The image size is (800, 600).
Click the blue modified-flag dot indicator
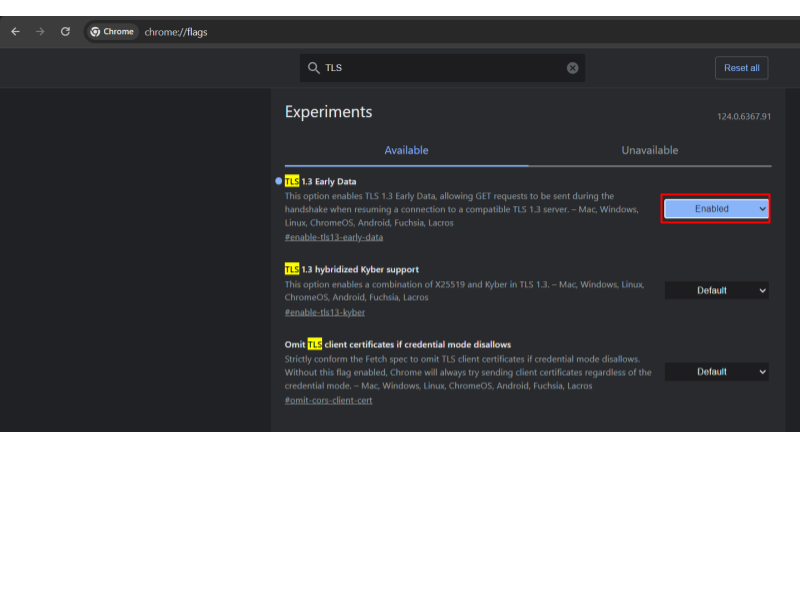278,181
